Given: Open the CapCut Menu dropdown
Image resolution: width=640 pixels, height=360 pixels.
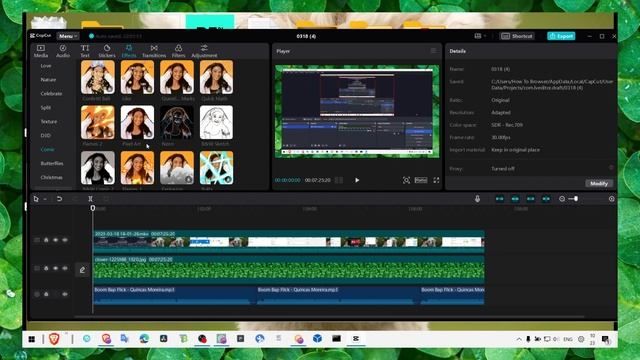Looking at the screenshot, I should click(x=68, y=36).
